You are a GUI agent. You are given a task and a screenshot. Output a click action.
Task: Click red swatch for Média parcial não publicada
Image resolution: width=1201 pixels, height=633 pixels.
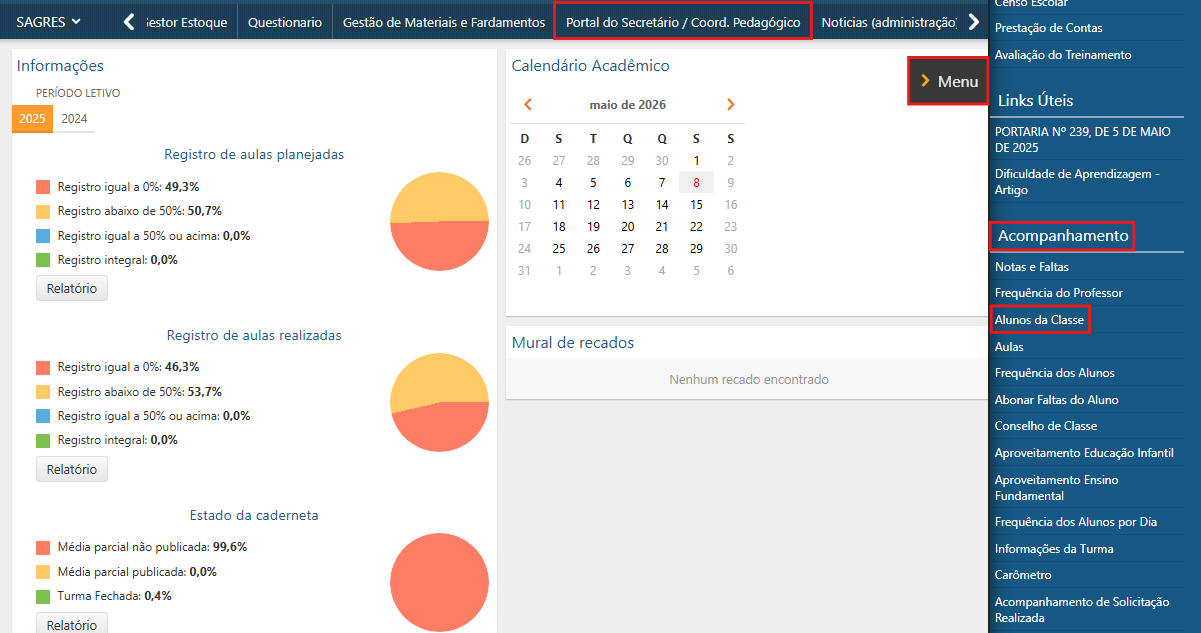tap(43, 548)
